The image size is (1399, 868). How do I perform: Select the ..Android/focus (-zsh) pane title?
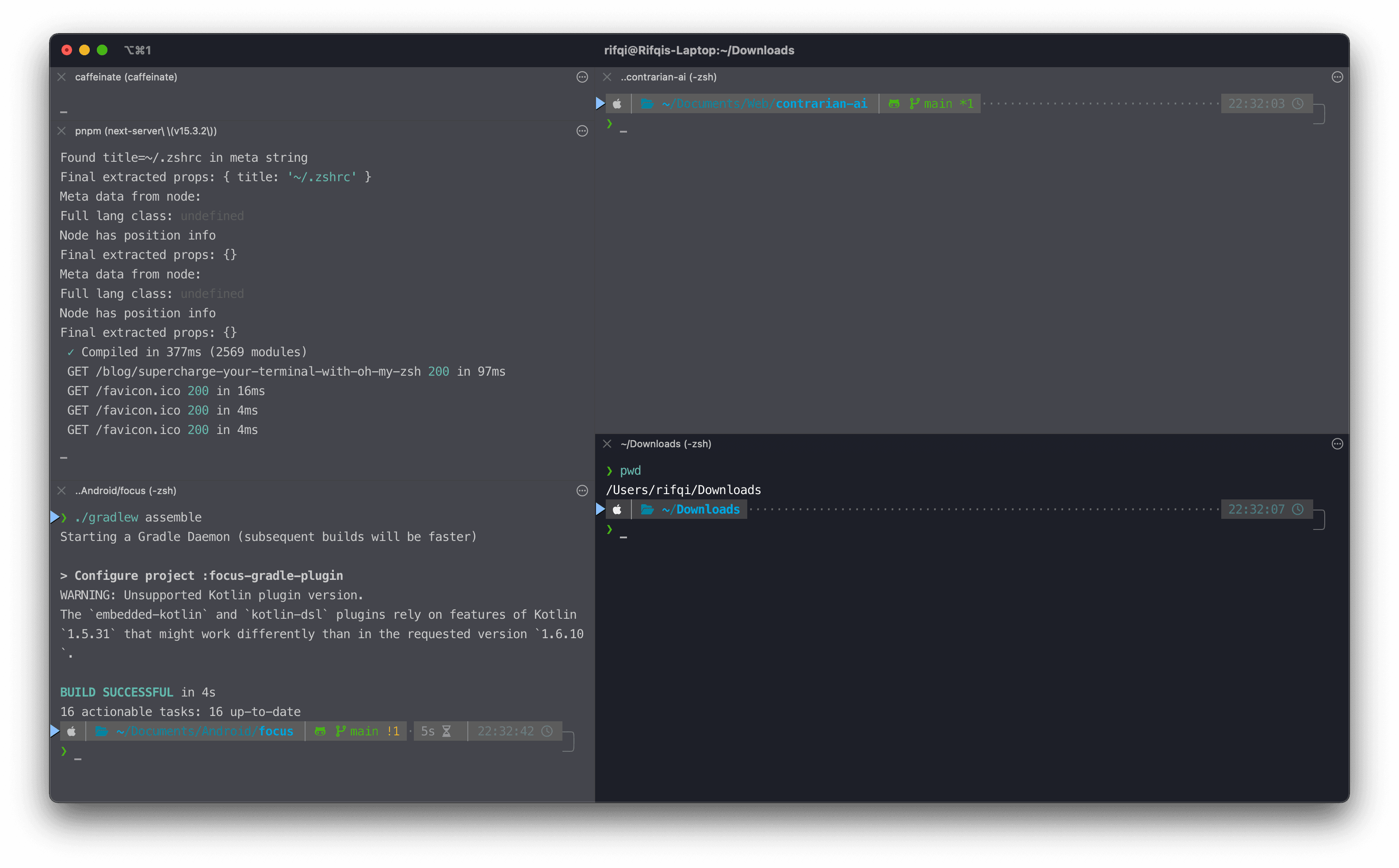tap(125, 491)
